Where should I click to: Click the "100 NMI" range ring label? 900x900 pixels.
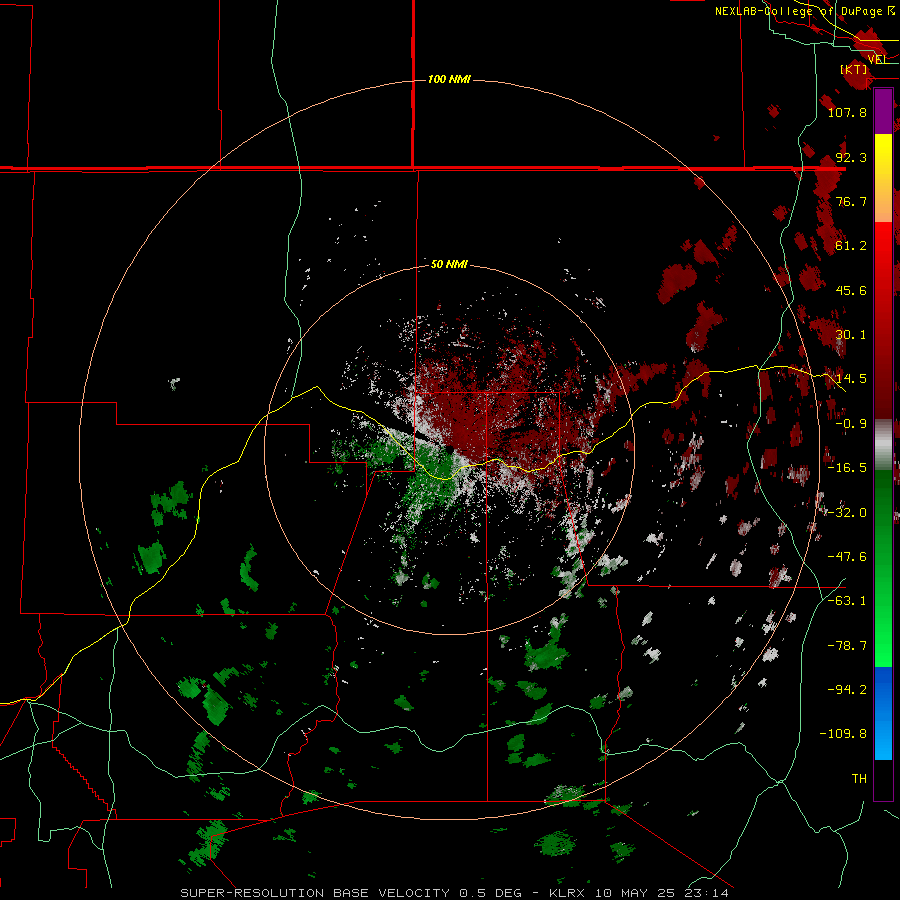click(x=449, y=79)
